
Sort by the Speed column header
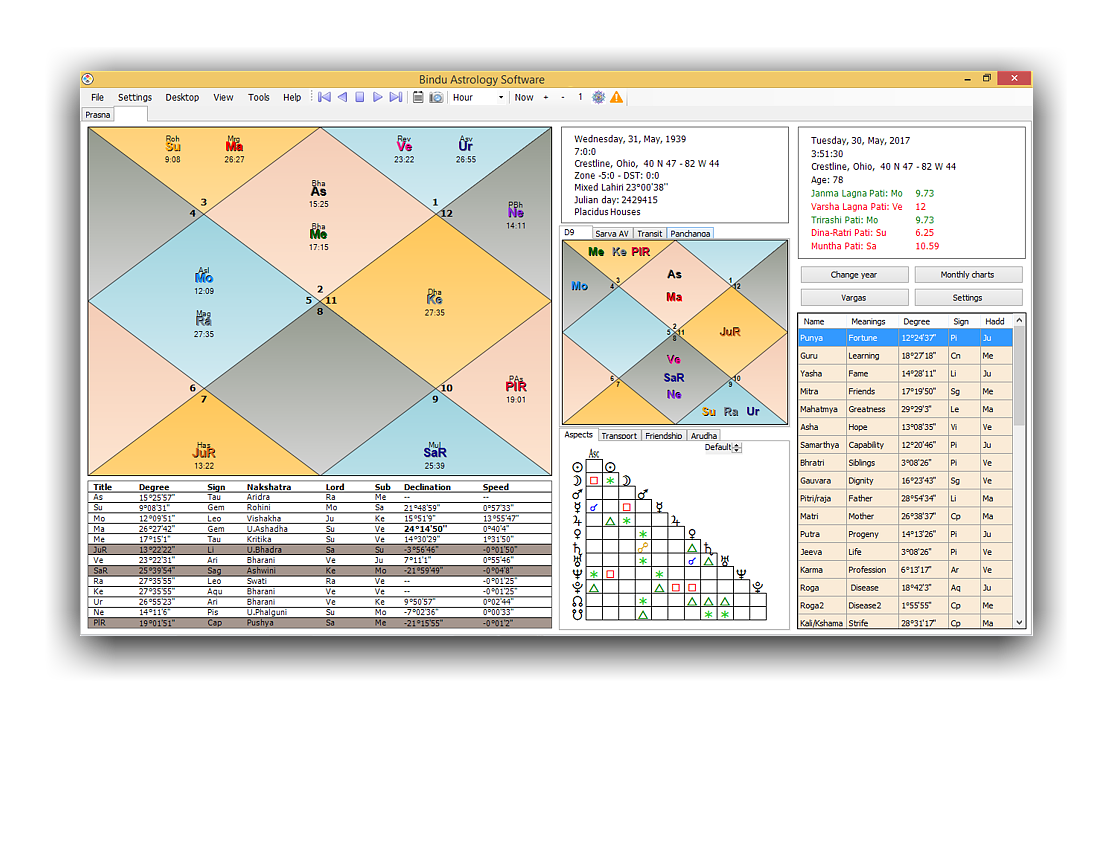click(x=496, y=487)
